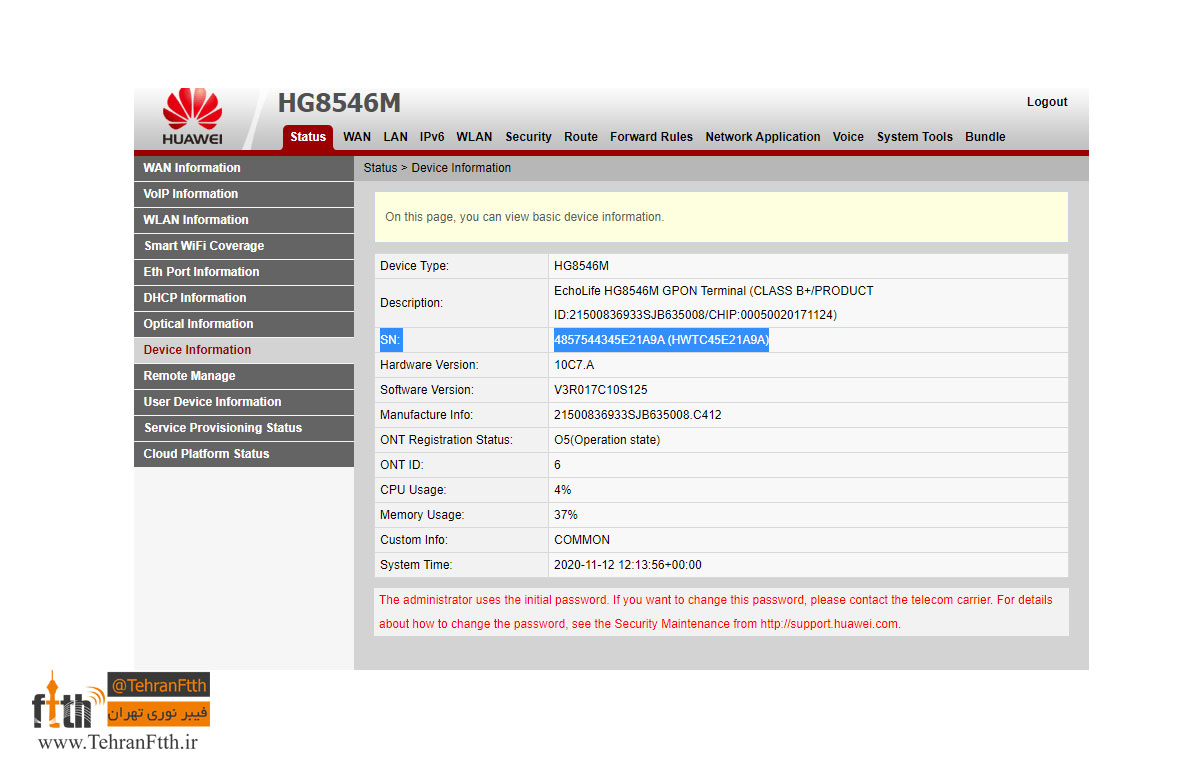Select Device Information sidebar item
The image size is (1200, 780).
(244, 350)
